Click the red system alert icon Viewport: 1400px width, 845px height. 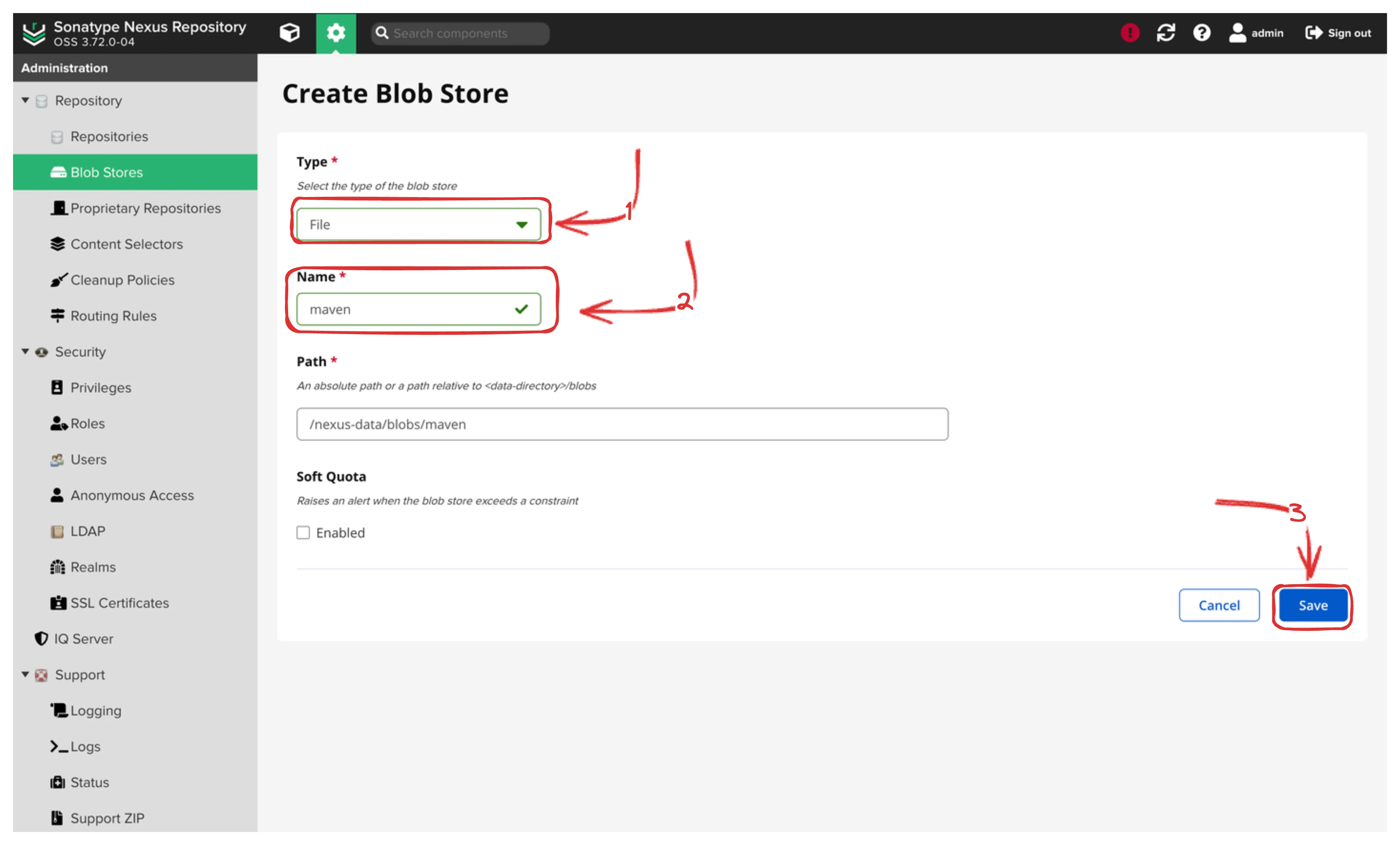pyautogui.click(x=1129, y=33)
